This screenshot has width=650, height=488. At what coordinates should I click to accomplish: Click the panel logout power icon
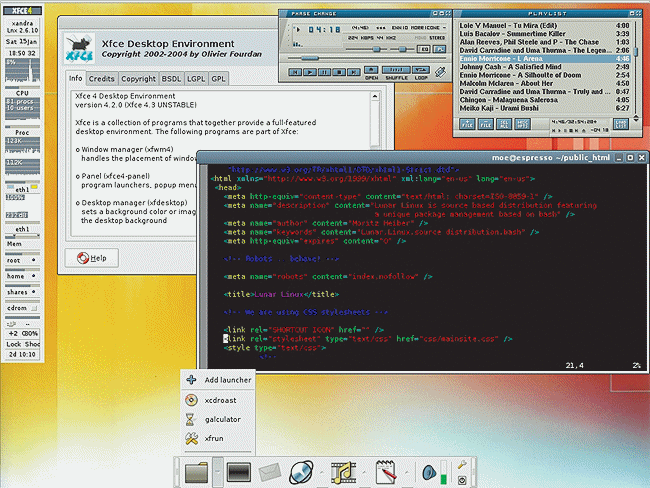(462, 480)
